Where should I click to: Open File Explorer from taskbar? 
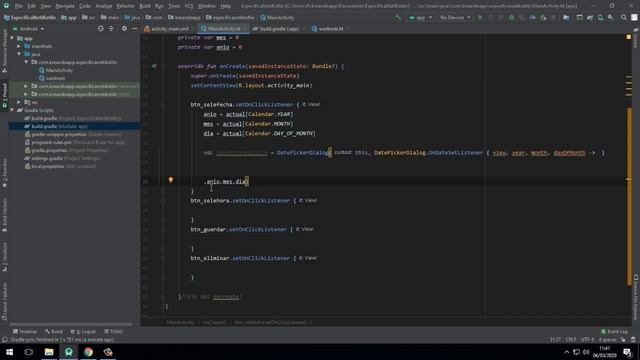(x=49, y=352)
